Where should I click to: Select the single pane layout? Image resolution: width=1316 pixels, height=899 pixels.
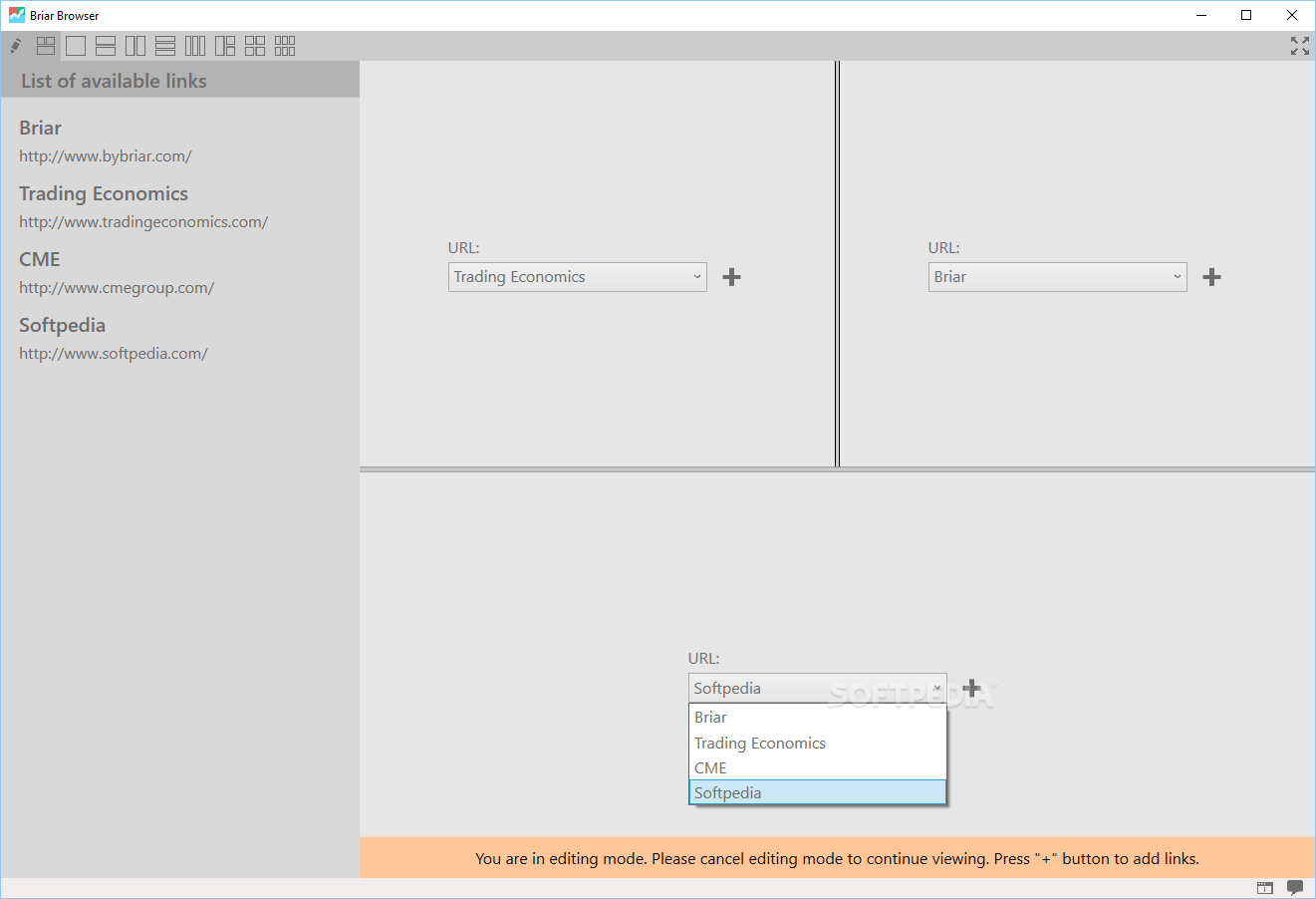point(76,46)
